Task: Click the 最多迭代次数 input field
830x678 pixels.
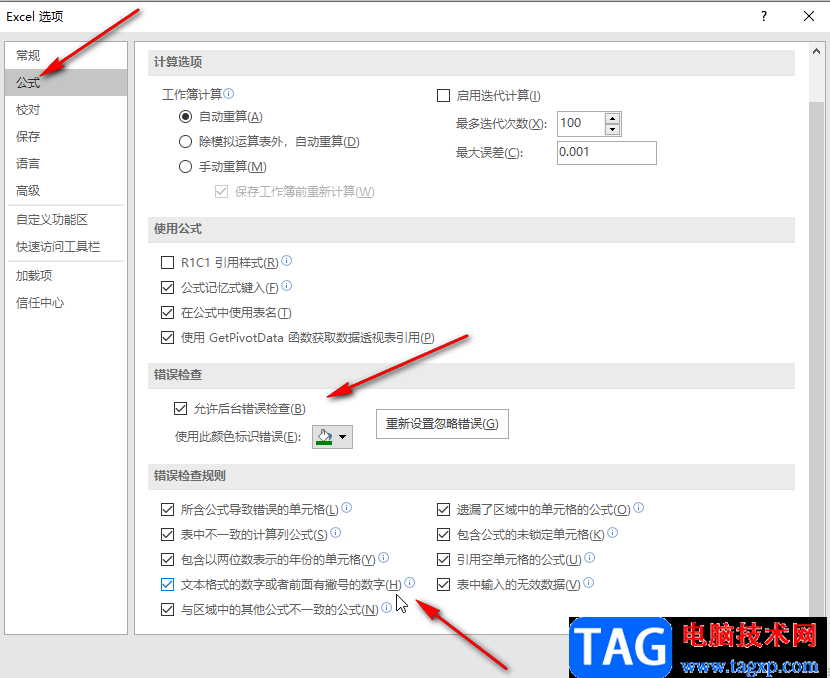Action: (x=581, y=123)
